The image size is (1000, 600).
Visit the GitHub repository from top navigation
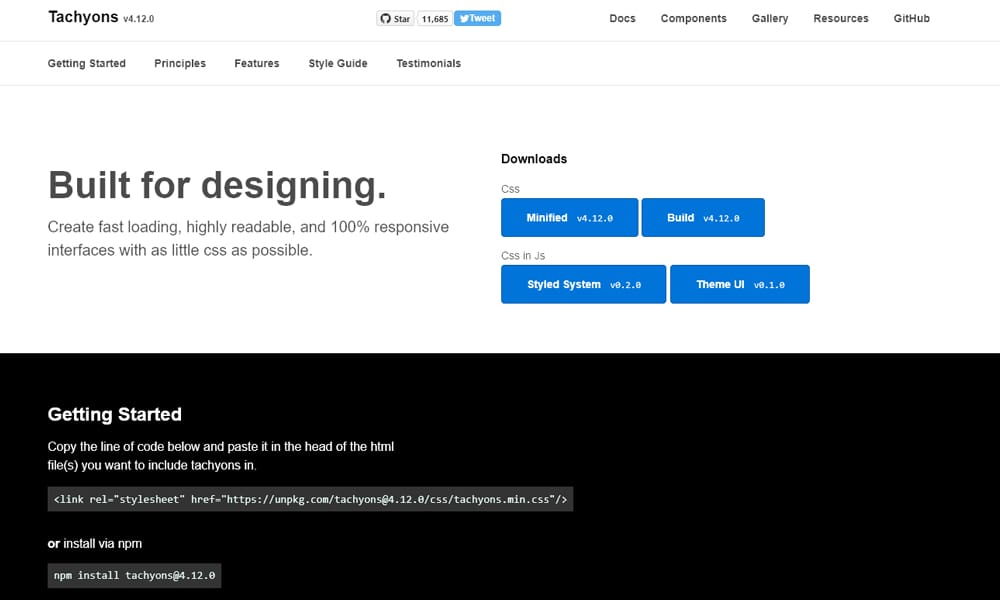click(x=911, y=18)
